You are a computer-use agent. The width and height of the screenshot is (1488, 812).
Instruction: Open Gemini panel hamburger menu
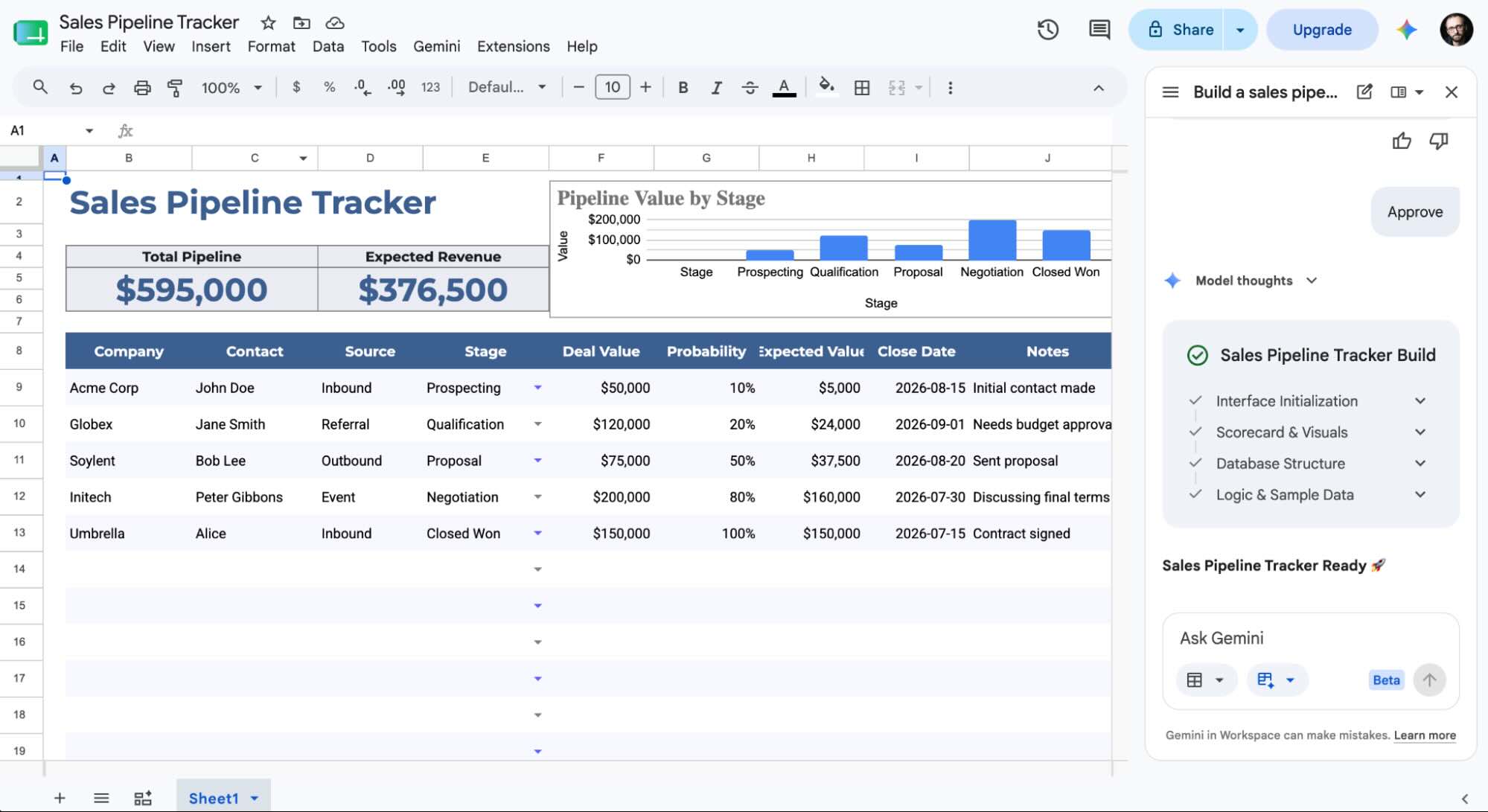click(x=1170, y=92)
